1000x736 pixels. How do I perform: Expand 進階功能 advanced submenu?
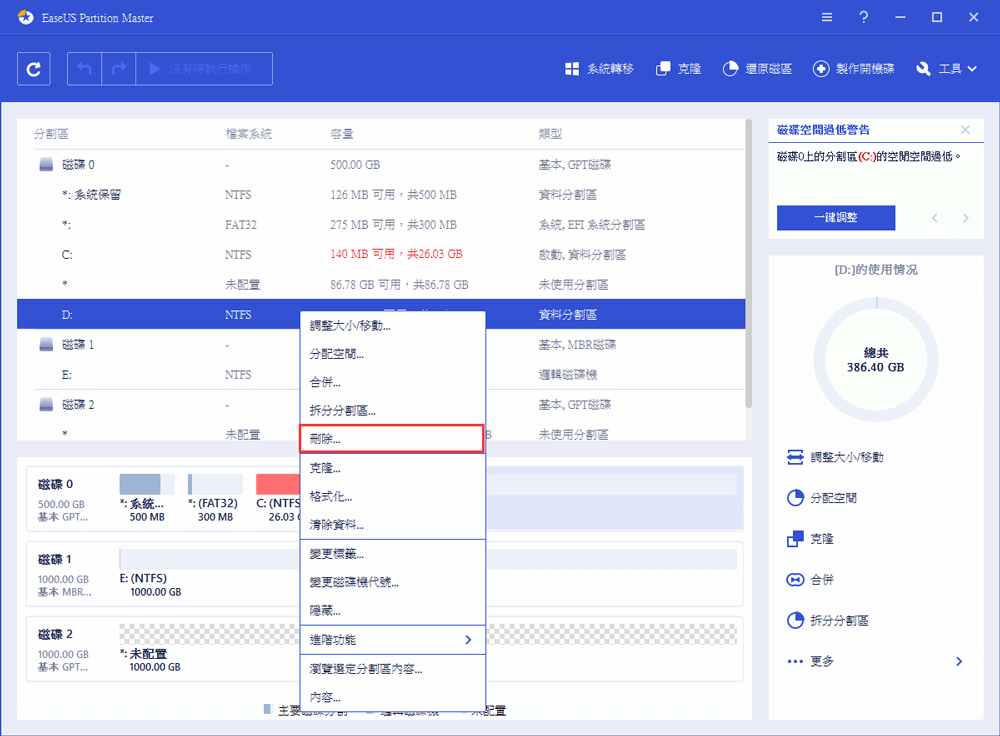[x=392, y=640]
